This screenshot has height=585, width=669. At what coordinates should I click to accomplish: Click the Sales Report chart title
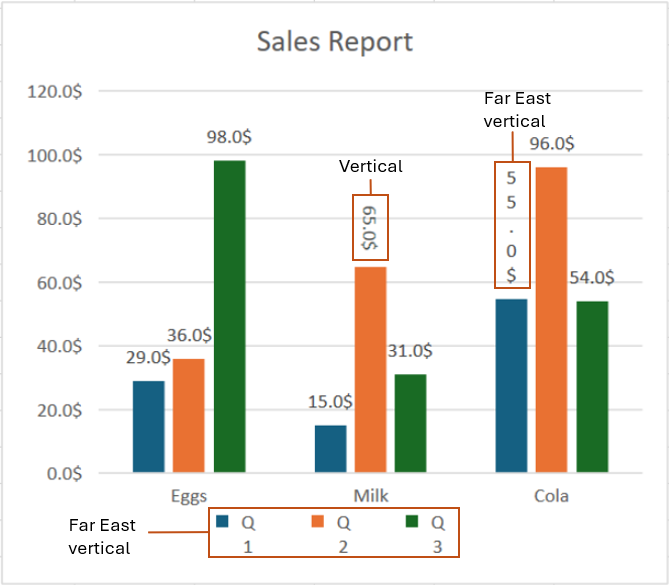click(x=334, y=41)
